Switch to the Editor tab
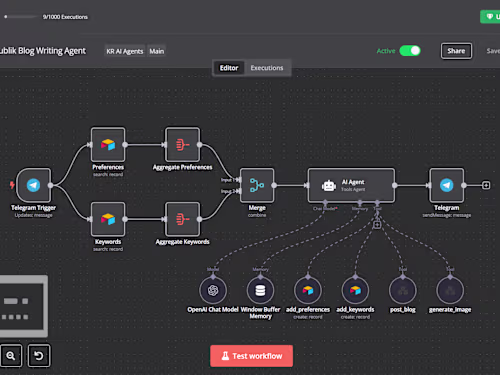The height and width of the screenshot is (375, 500). click(229, 68)
